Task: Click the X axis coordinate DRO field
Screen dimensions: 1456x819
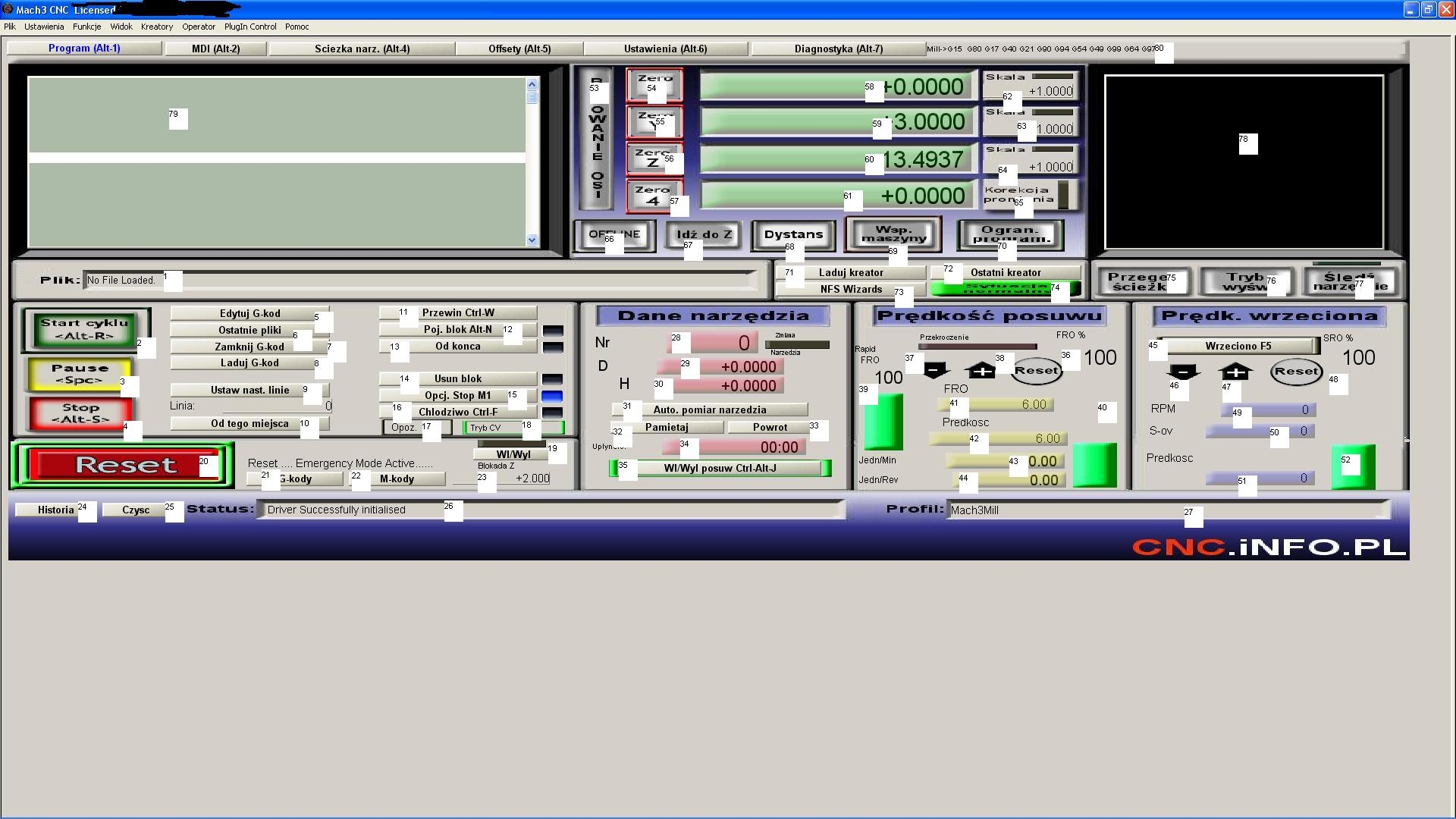Action: click(x=836, y=86)
